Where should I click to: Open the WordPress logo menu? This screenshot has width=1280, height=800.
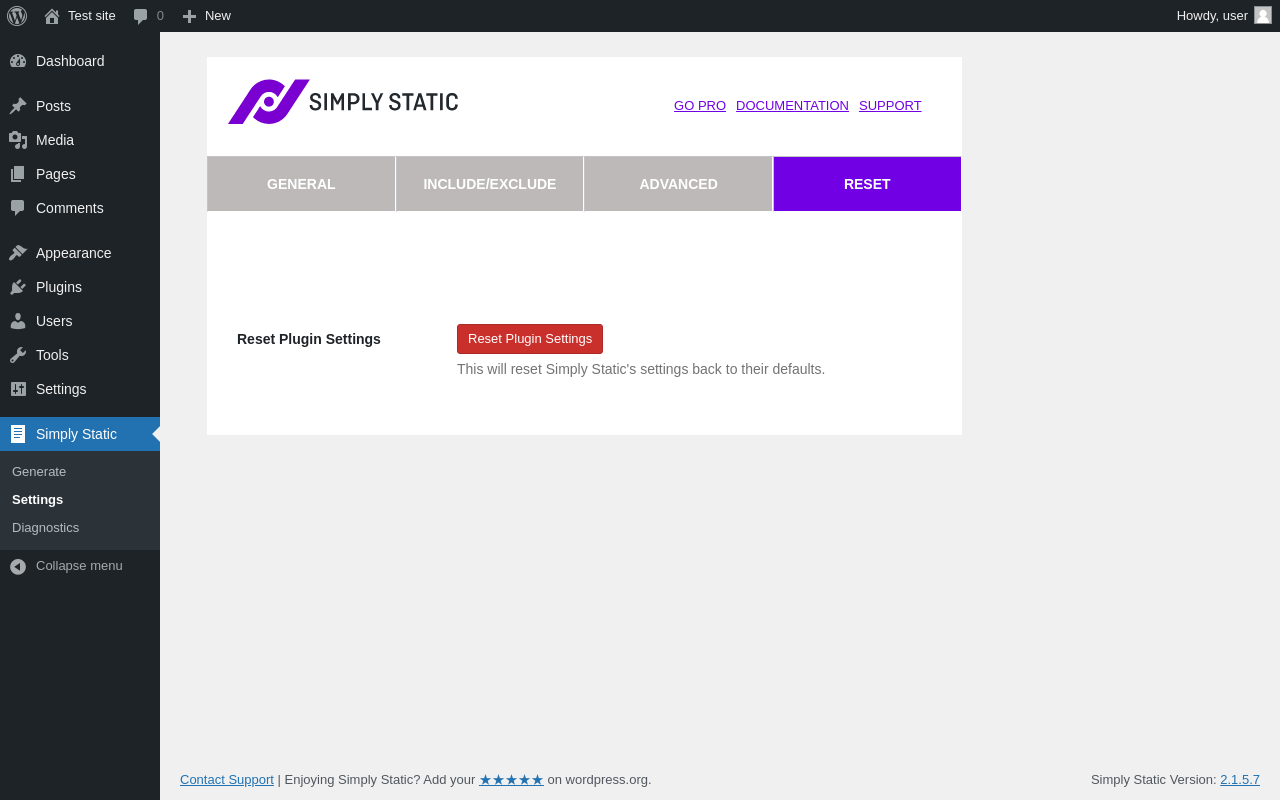pos(17,16)
